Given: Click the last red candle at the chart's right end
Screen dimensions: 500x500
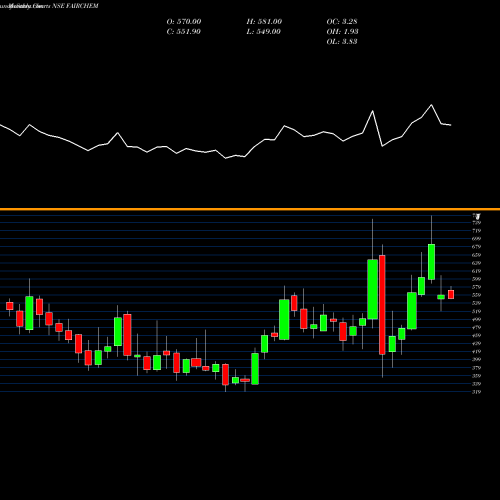Looking at the screenshot, I should point(451,294).
